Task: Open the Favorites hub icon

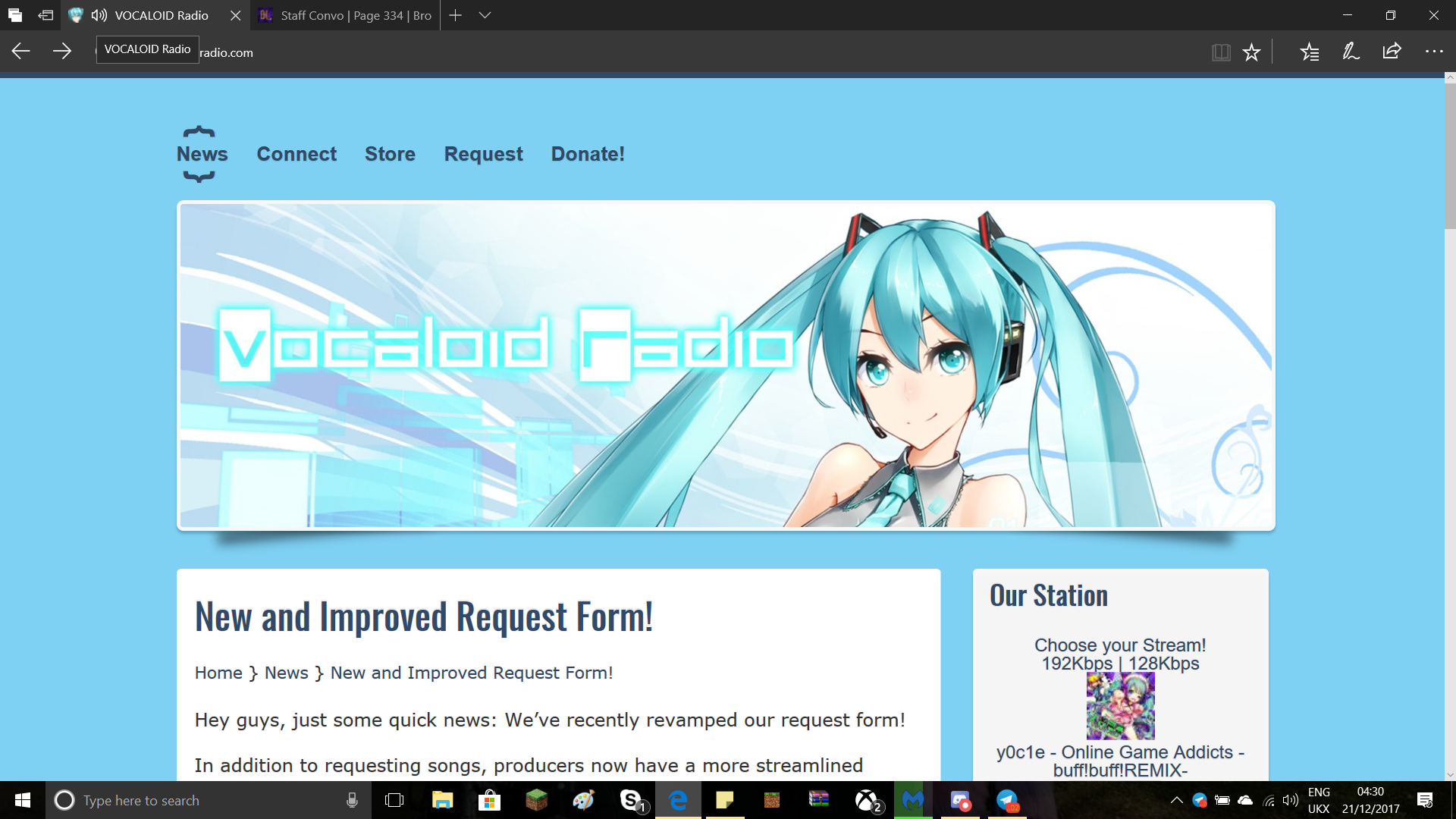Action: tap(1310, 52)
